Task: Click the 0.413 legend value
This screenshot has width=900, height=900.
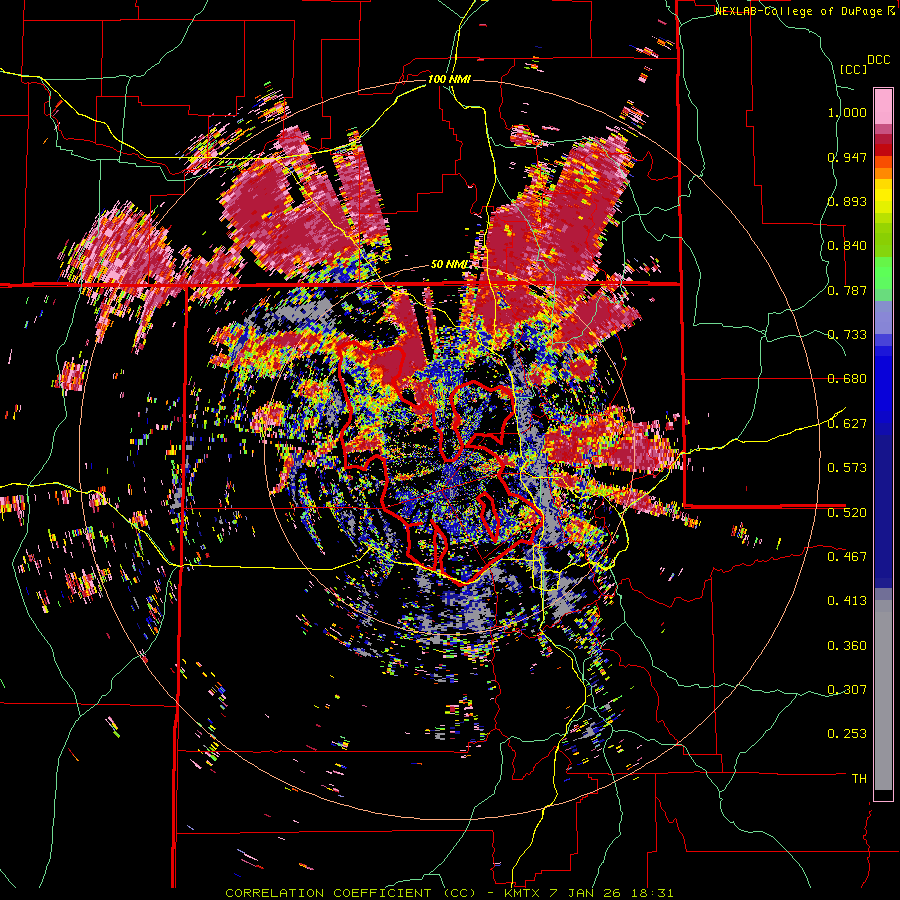Action: (x=847, y=601)
